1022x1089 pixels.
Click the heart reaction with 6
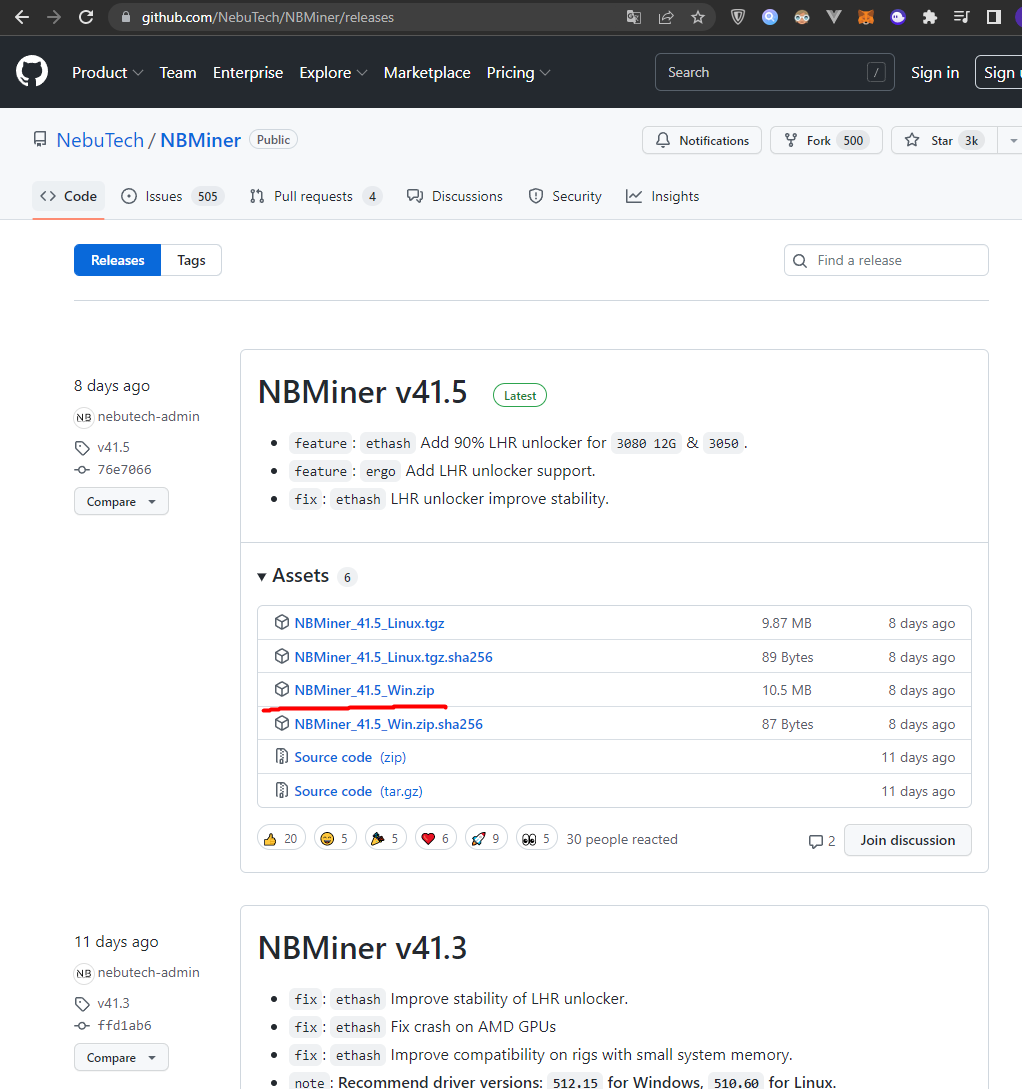(x=436, y=839)
